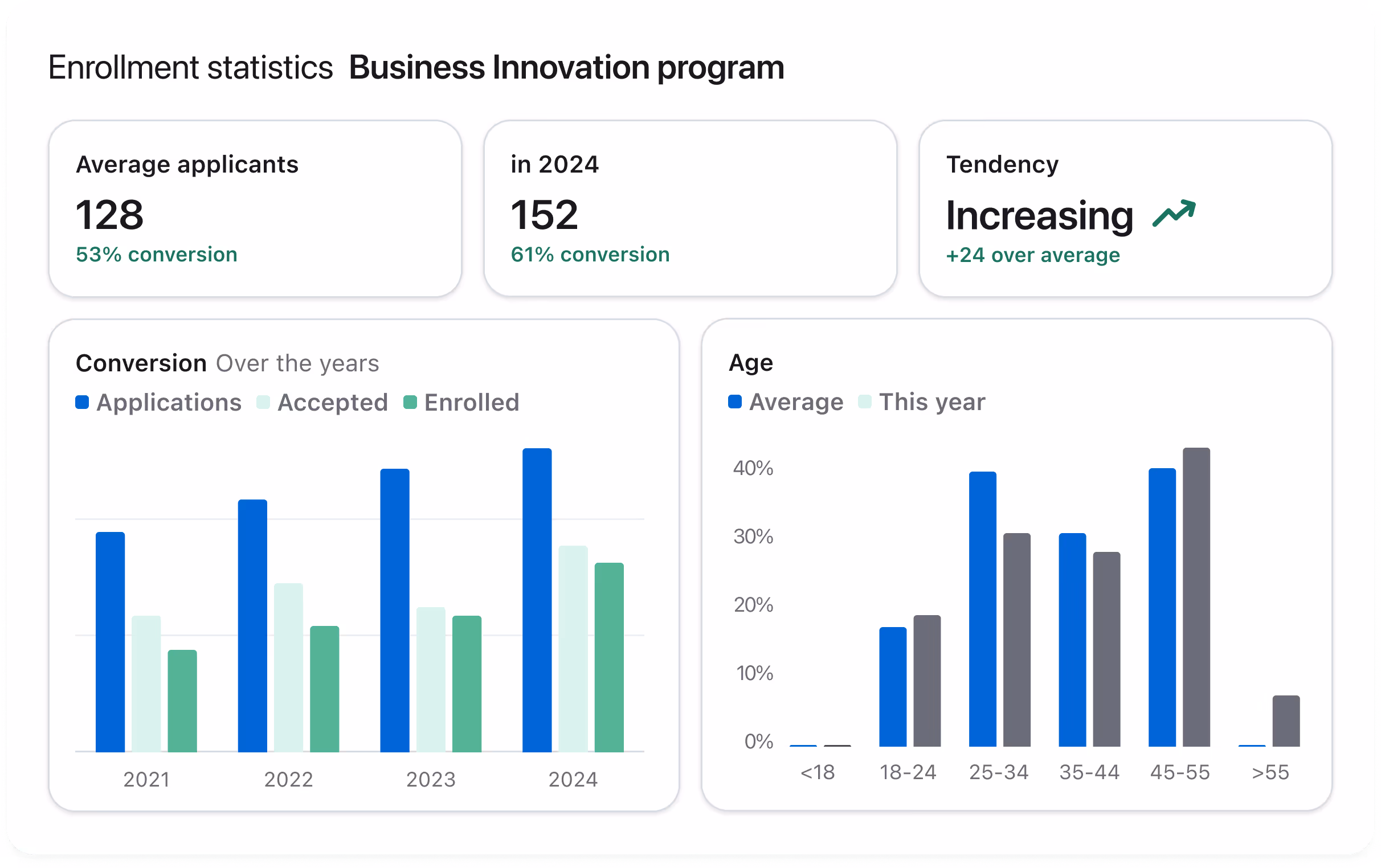Click the 61% conversion text
The image size is (1381, 868).
point(590,255)
